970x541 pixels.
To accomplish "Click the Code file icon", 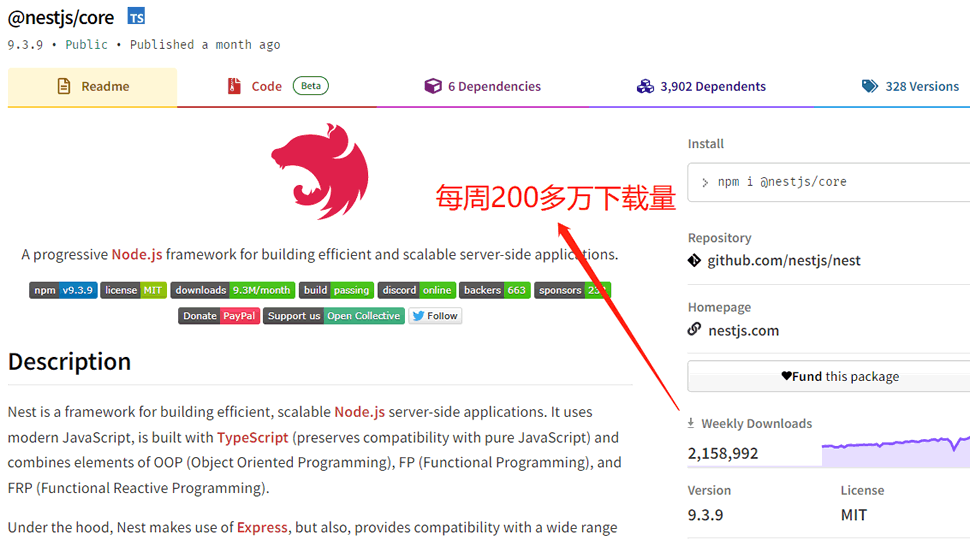I will (234, 86).
